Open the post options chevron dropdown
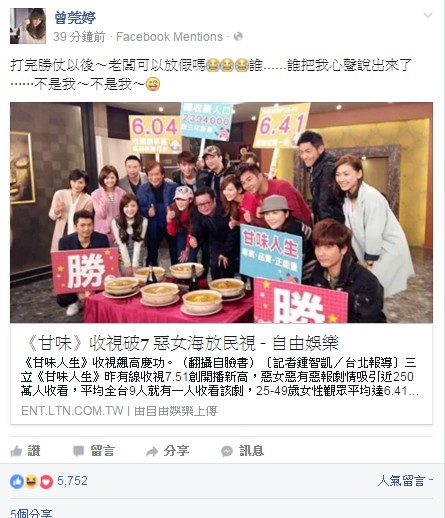Viewport: 445px width, 518px height. tap(428, 15)
